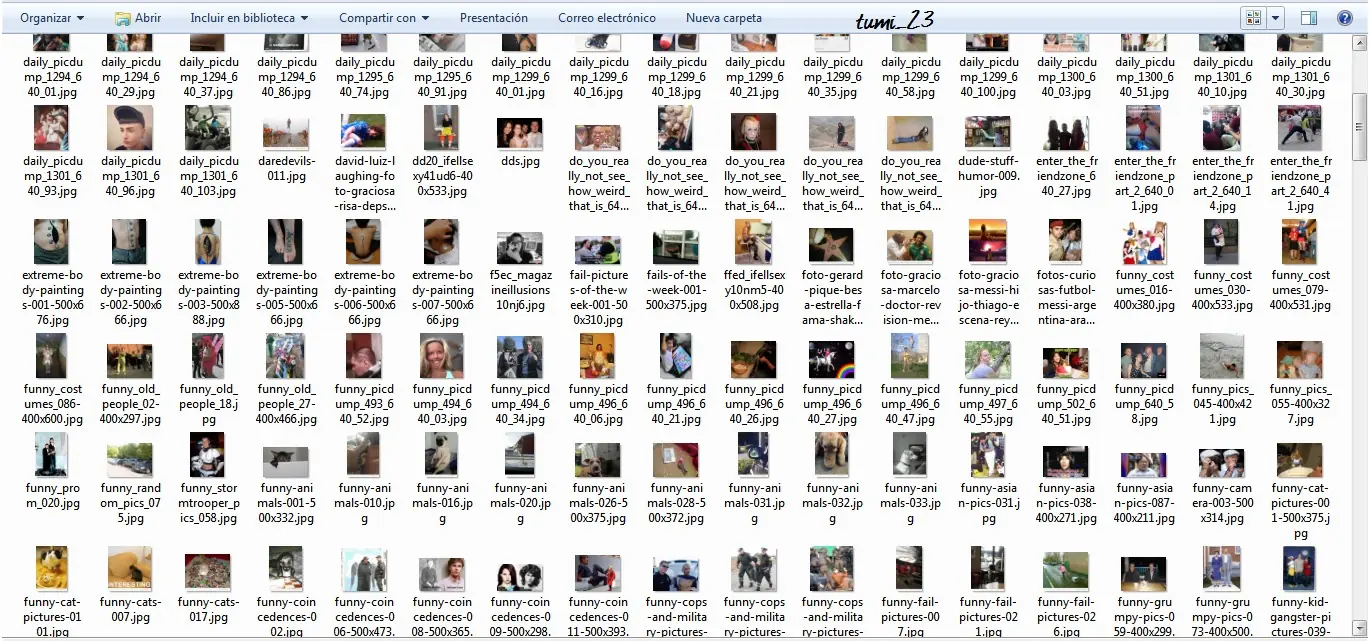Open the blue help question mark icon
The width and height of the screenshot is (1370, 641).
(x=1344, y=18)
